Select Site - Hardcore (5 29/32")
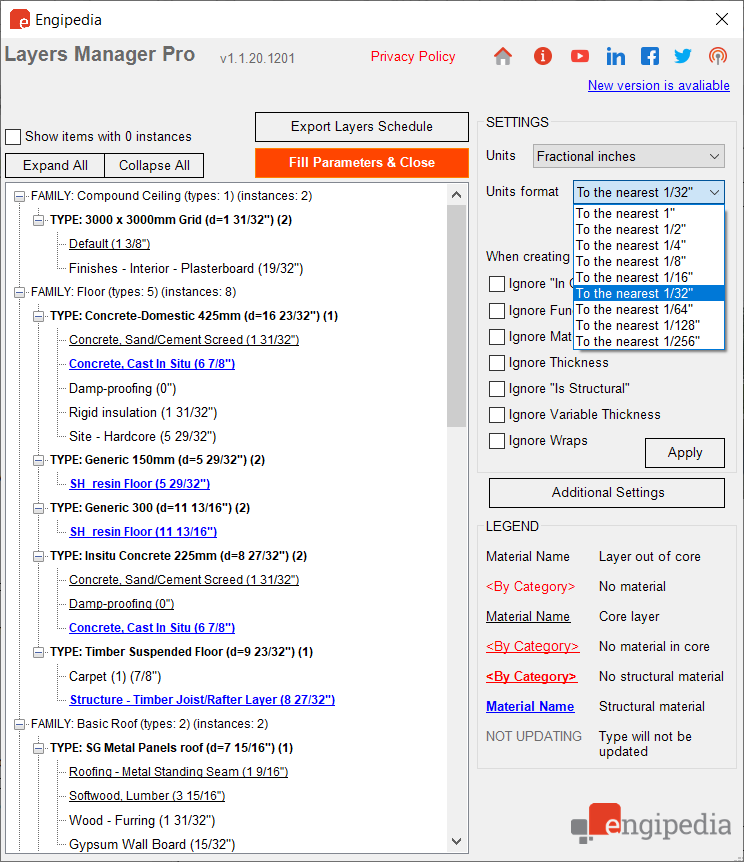 coord(142,436)
